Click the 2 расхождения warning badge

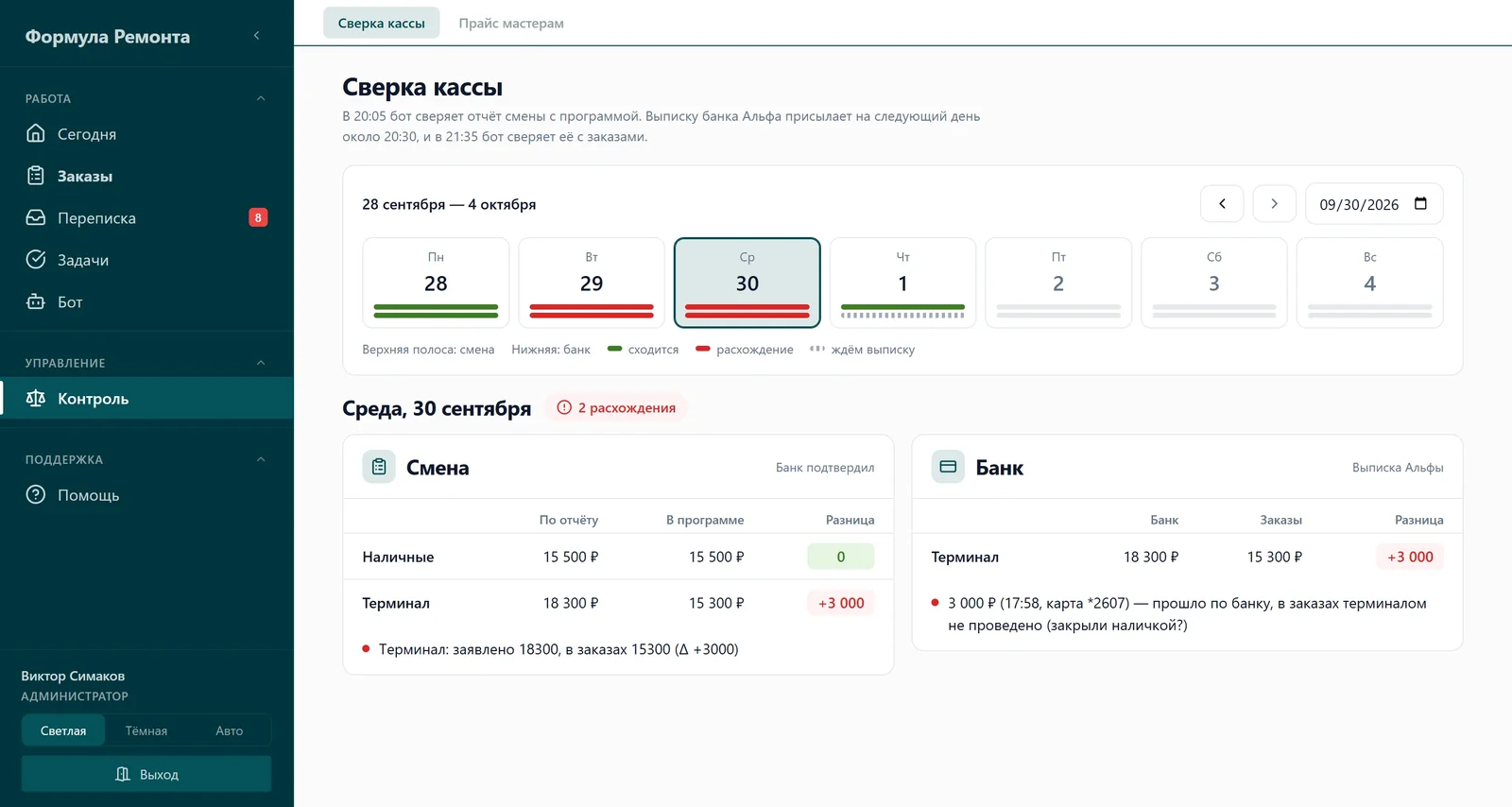[616, 408]
